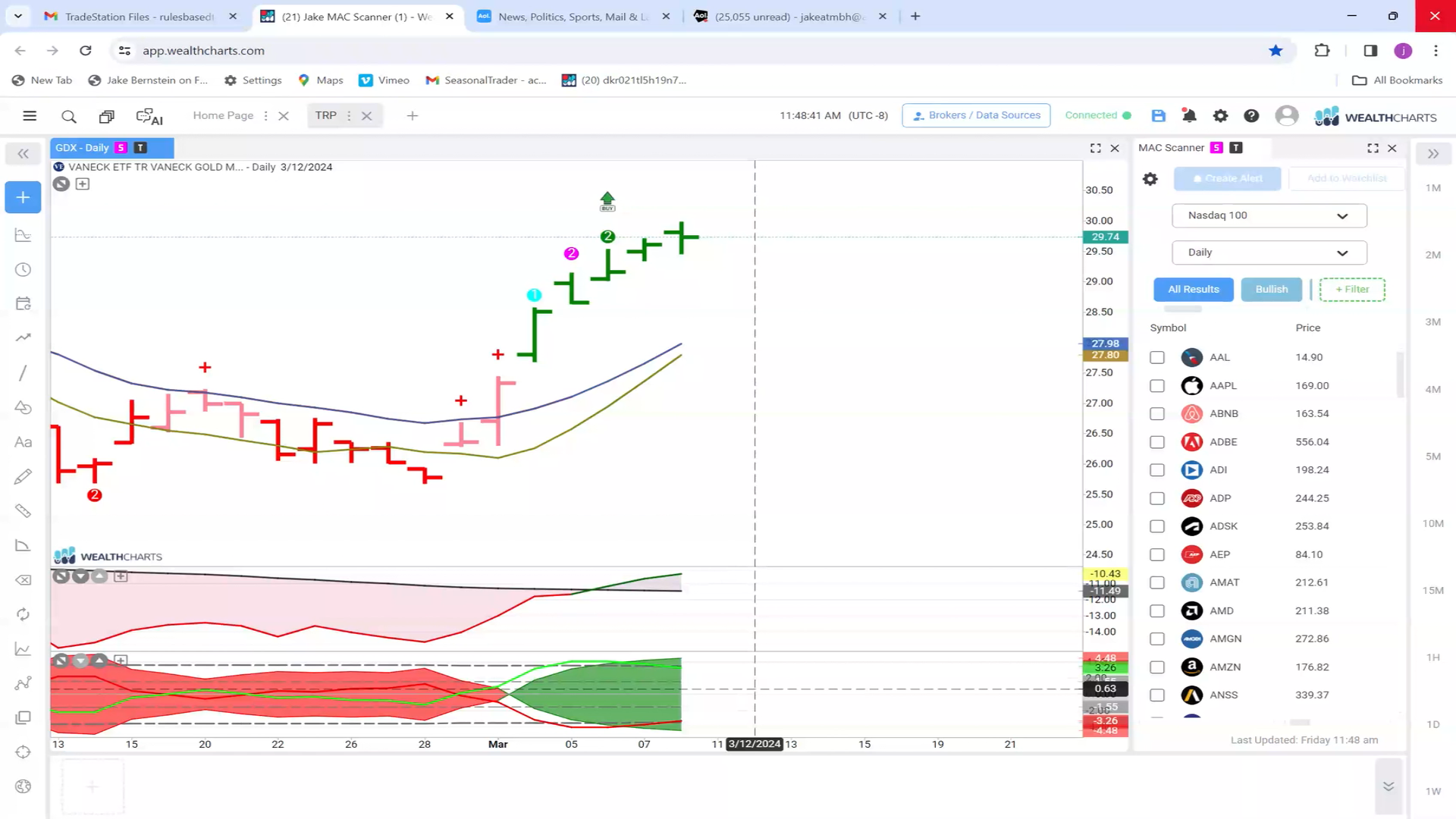Maximize the GDX chart panel
Image resolution: width=1456 pixels, height=819 pixels.
1095,148
